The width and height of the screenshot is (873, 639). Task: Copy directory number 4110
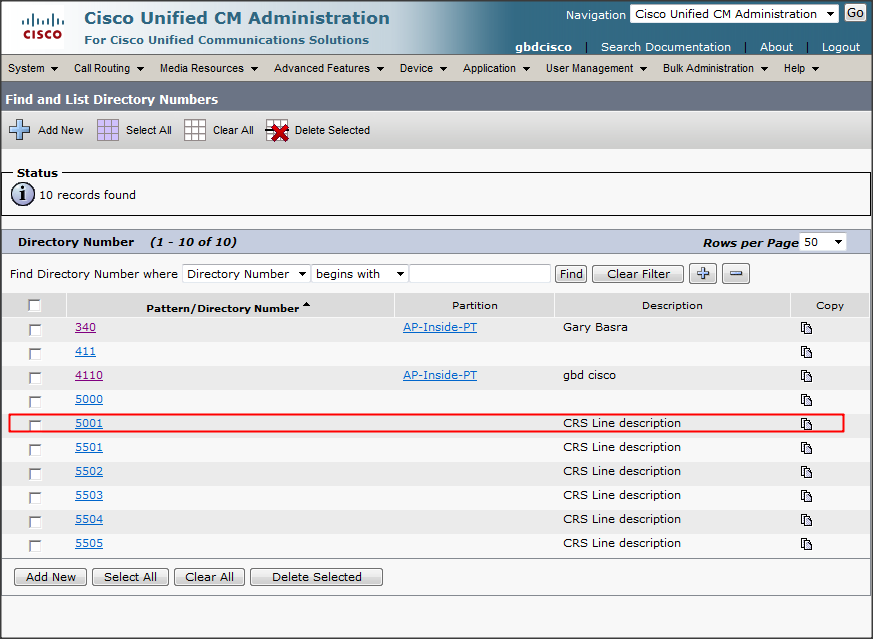click(x=806, y=376)
